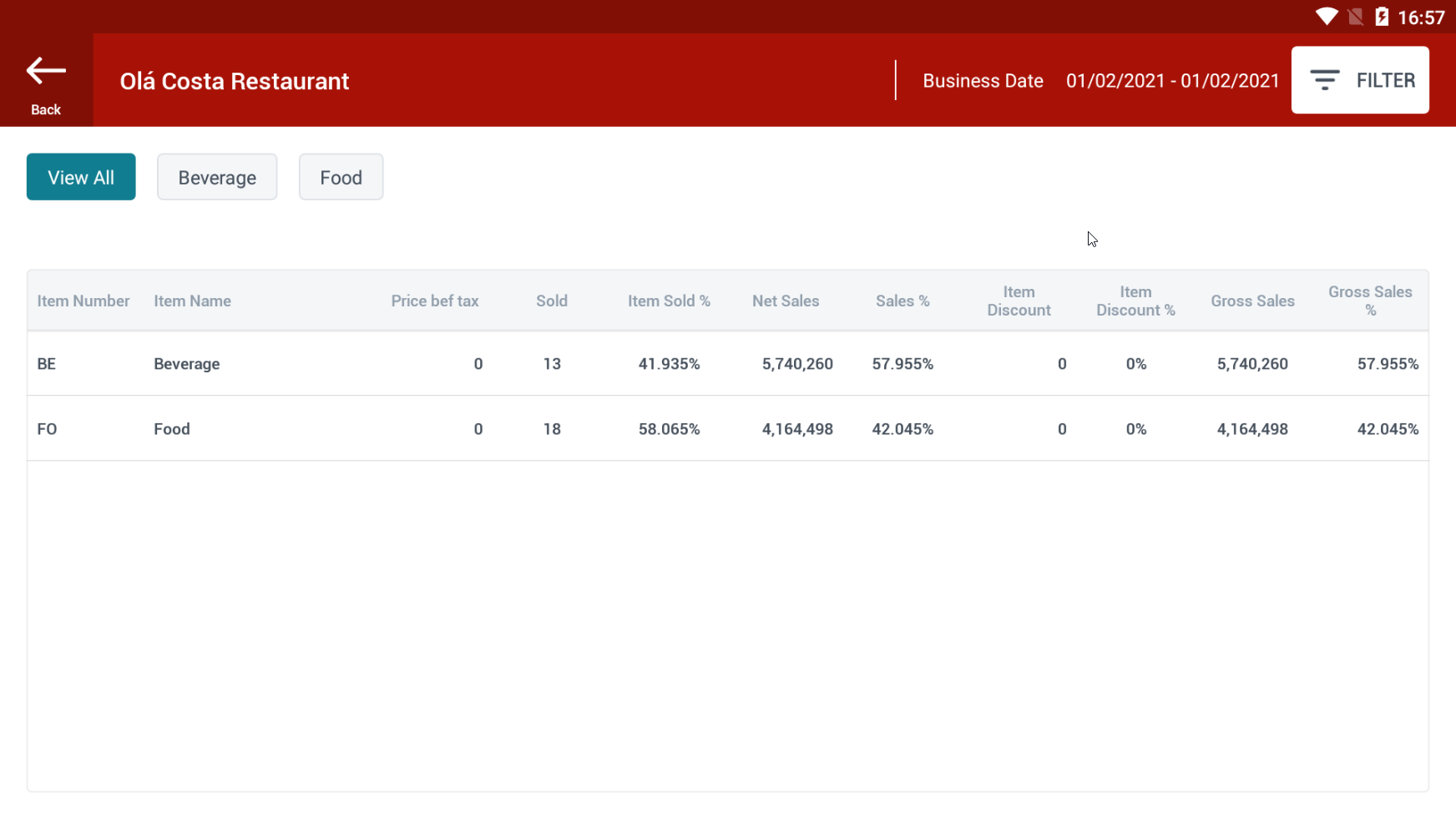
Task: Switch to the Beverage category tab
Action: tap(217, 177)
